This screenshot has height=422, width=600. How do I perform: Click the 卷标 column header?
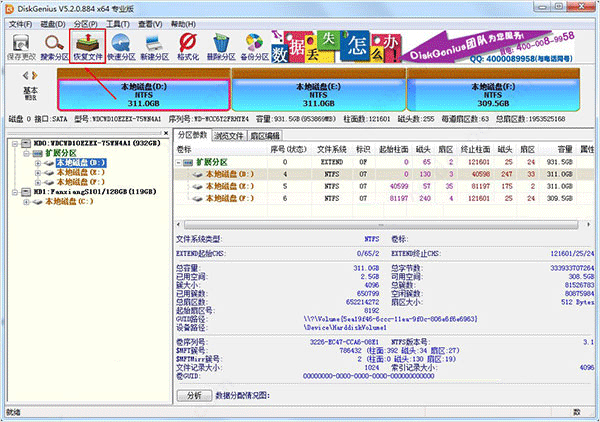(184, 150)
